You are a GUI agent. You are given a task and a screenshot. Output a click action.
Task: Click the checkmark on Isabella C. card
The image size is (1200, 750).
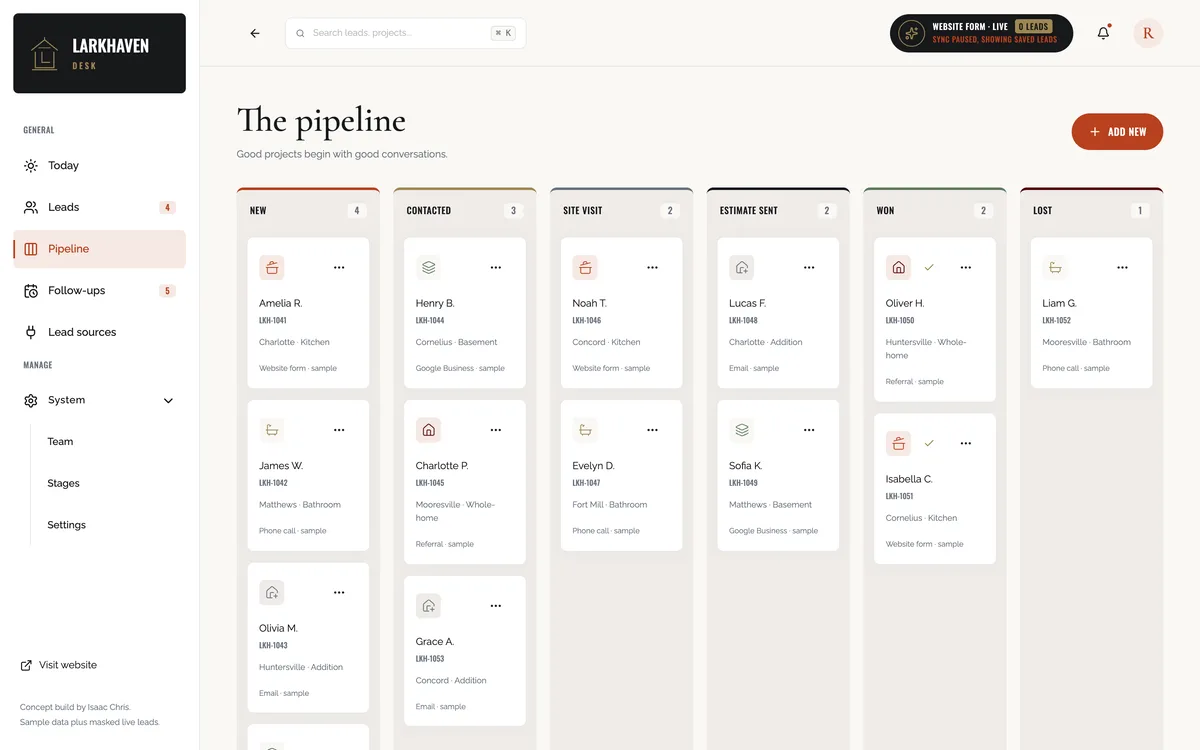click(929, 443)
